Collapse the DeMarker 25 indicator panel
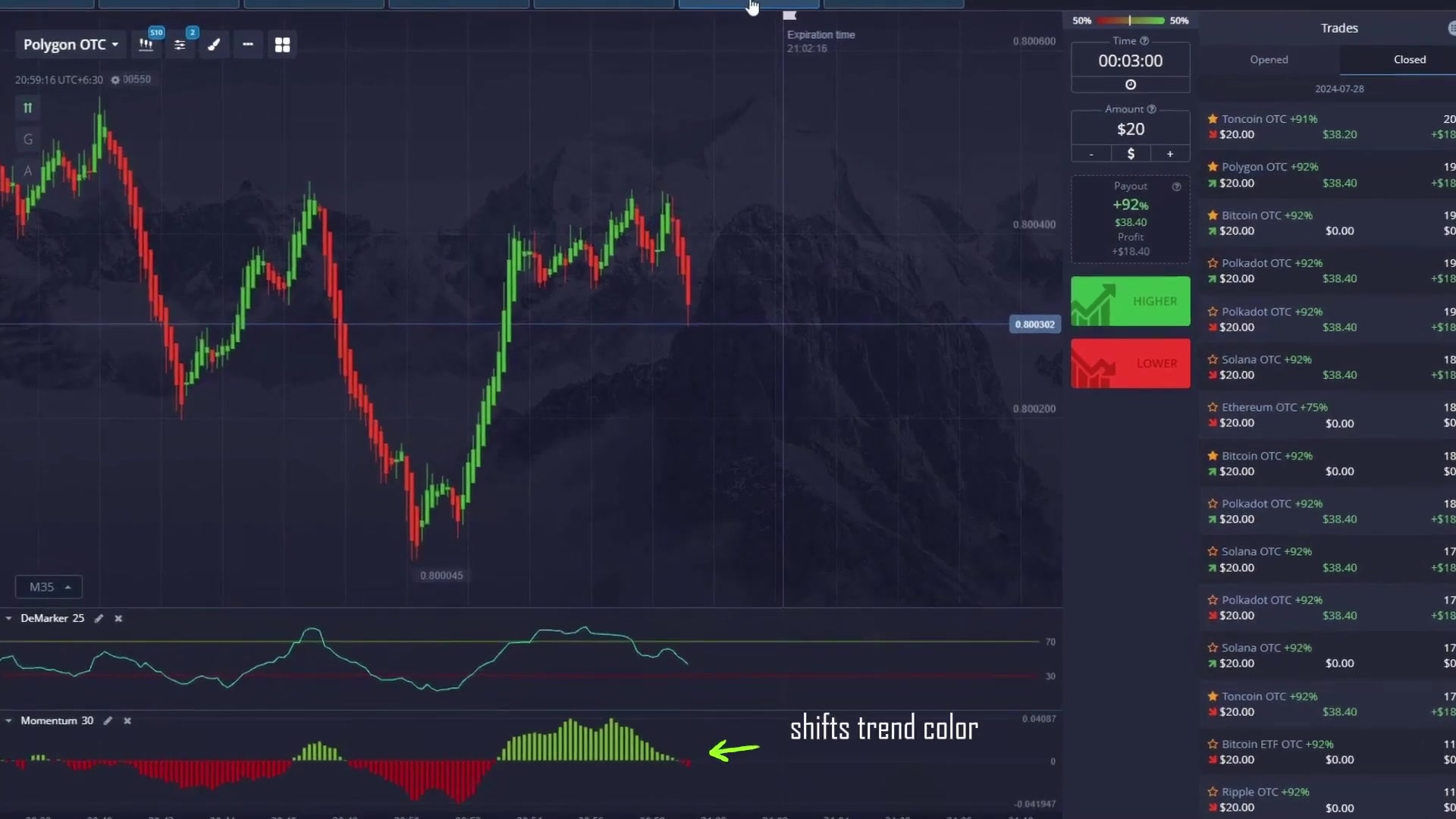Screen dimensions: 1456x819 (8, 619)
